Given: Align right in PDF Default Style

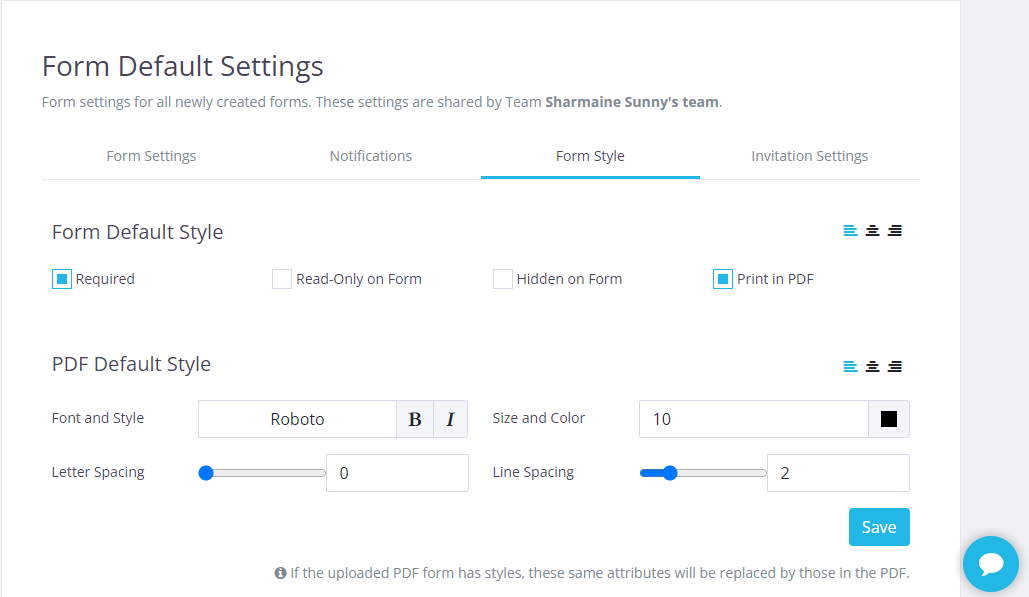Looking at the screenshot, I should click(895, 366).
